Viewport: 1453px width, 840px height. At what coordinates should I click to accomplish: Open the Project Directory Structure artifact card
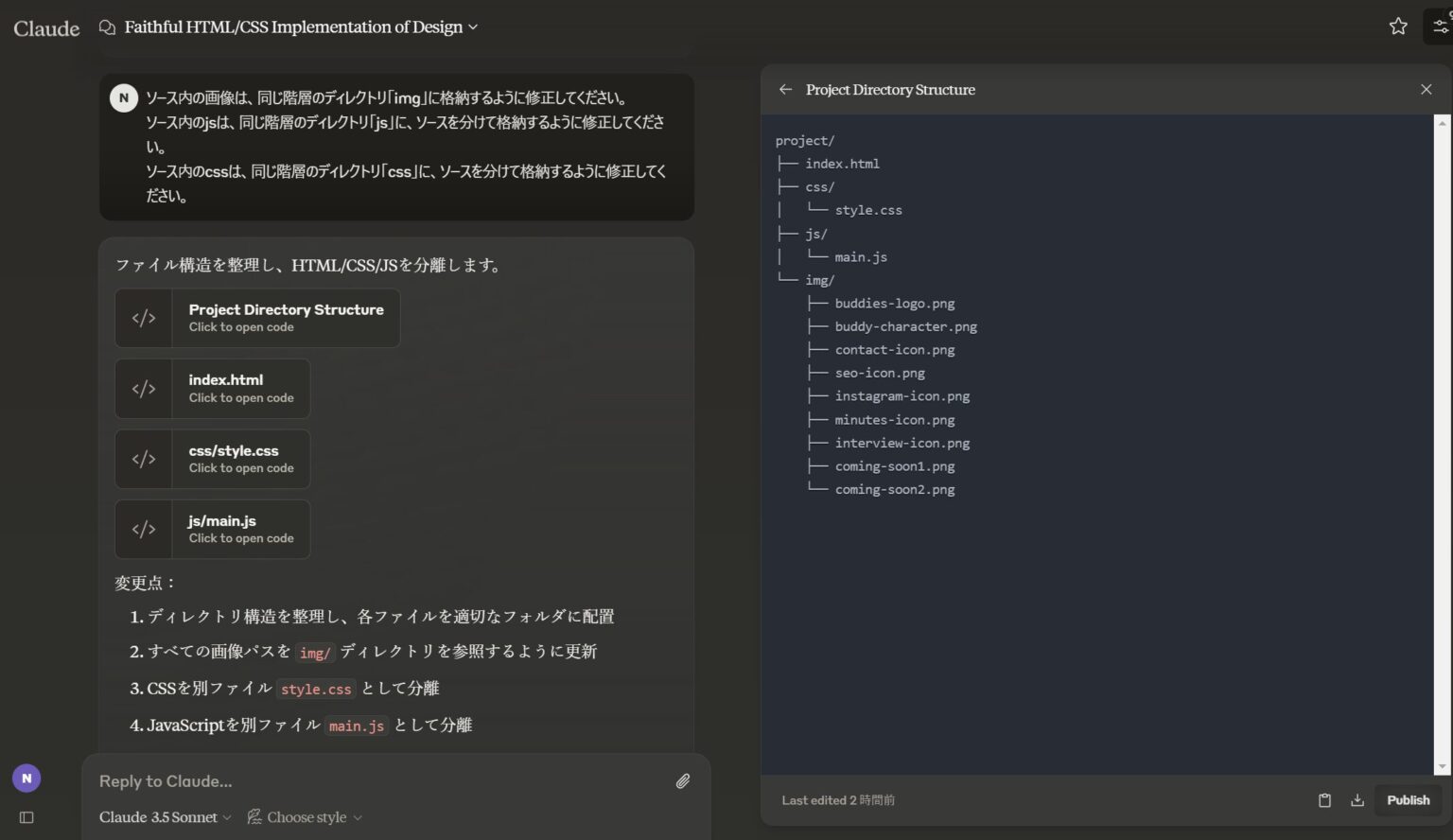(256, 318)
